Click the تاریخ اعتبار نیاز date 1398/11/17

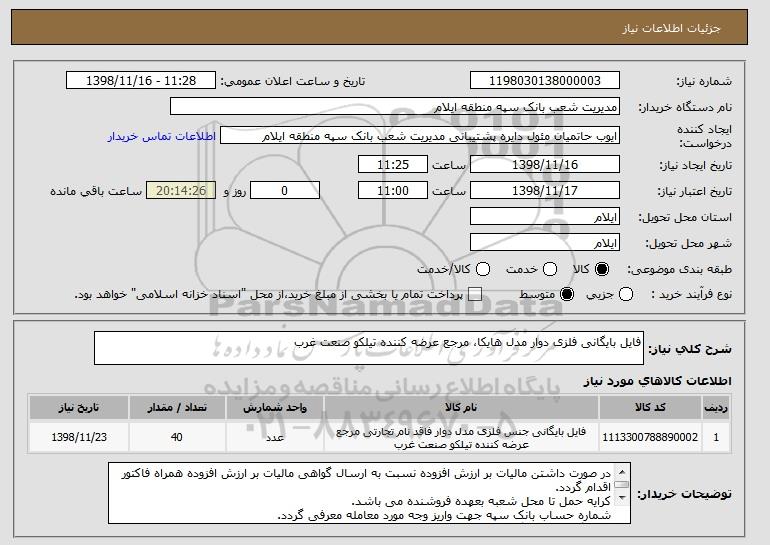coord(545,191)
